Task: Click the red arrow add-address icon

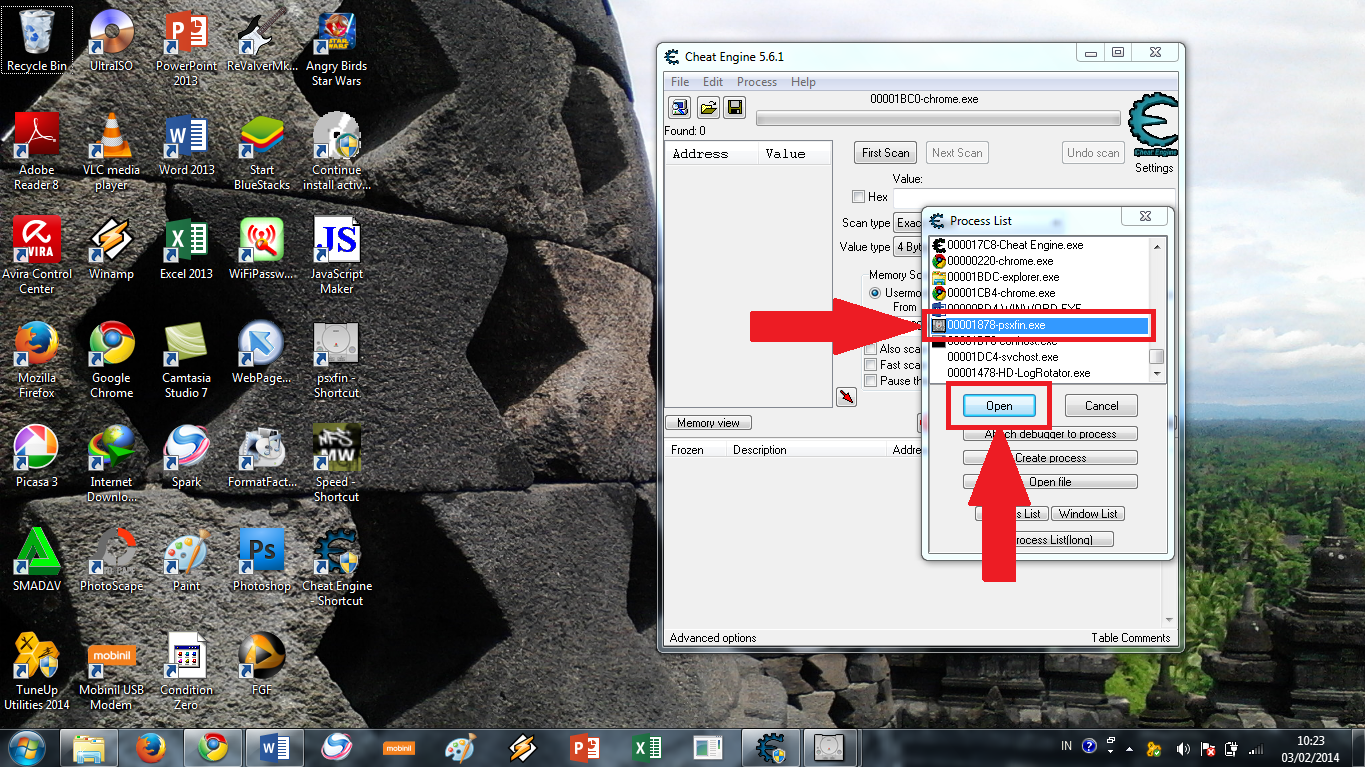Action: point(847,397)
